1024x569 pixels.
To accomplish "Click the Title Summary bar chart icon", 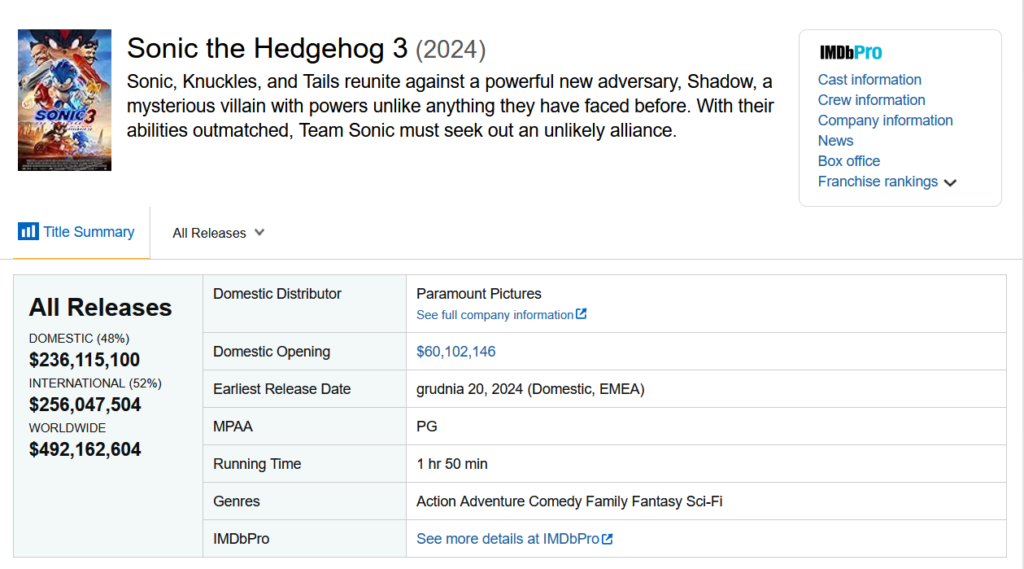I will point(28,231).
